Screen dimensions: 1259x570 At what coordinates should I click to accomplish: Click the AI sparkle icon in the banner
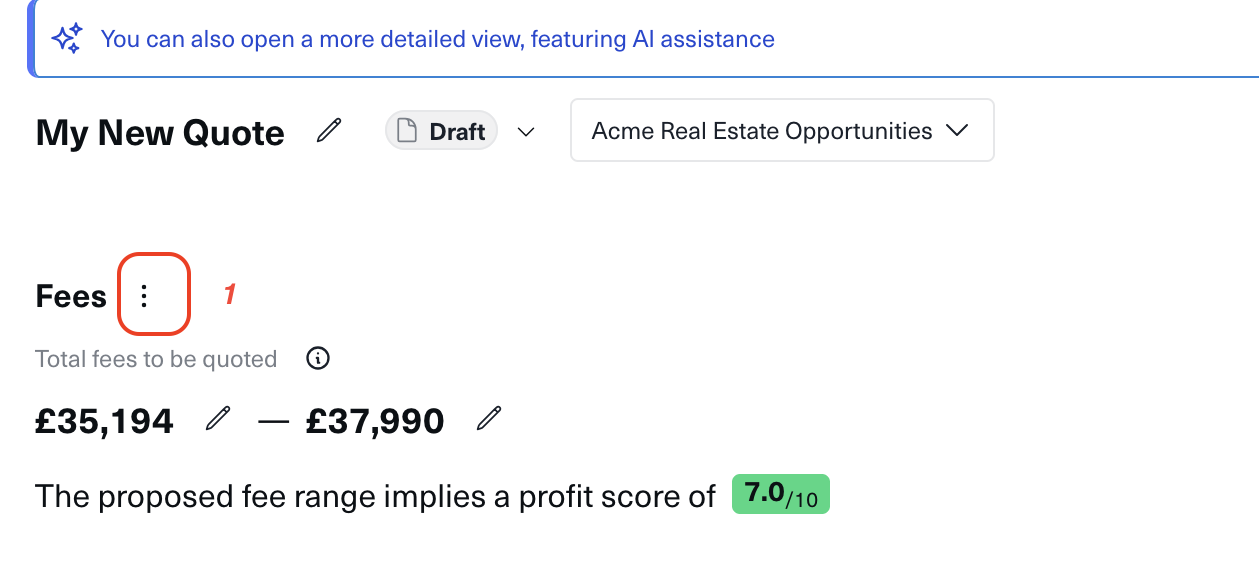pyautogui.click(x=67, y=40)
